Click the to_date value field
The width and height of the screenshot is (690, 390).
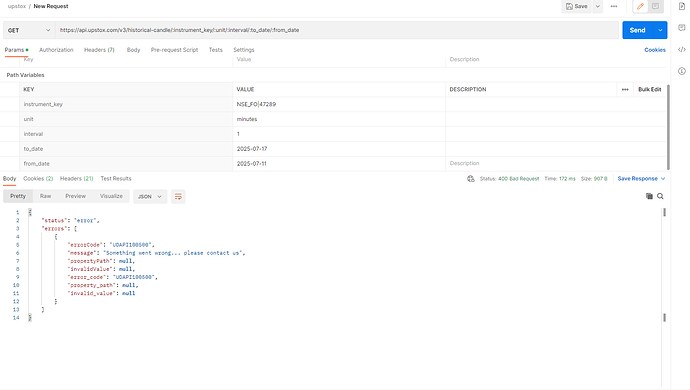[339, 149]
